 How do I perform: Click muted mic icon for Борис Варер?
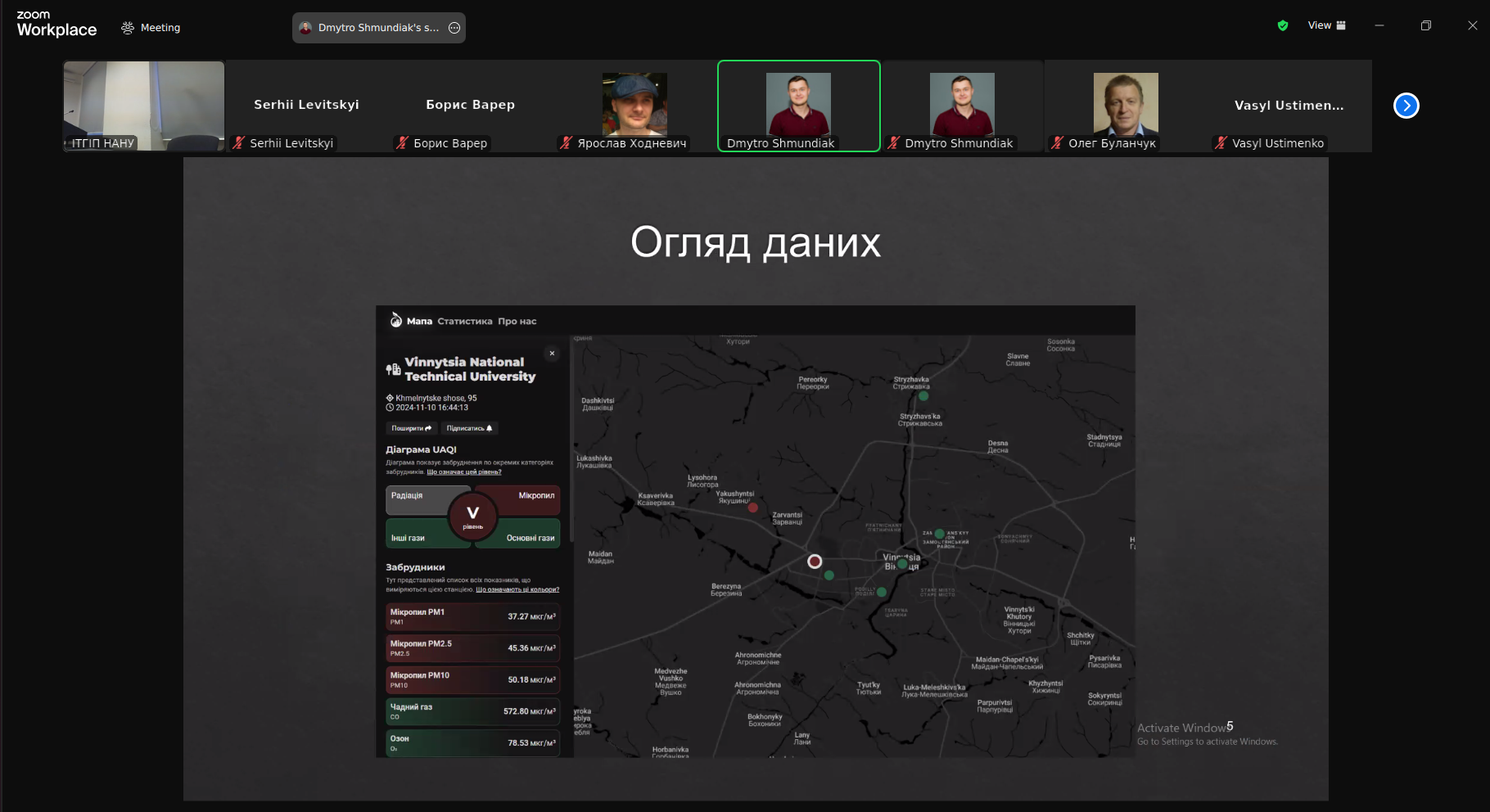pos(402,142)
